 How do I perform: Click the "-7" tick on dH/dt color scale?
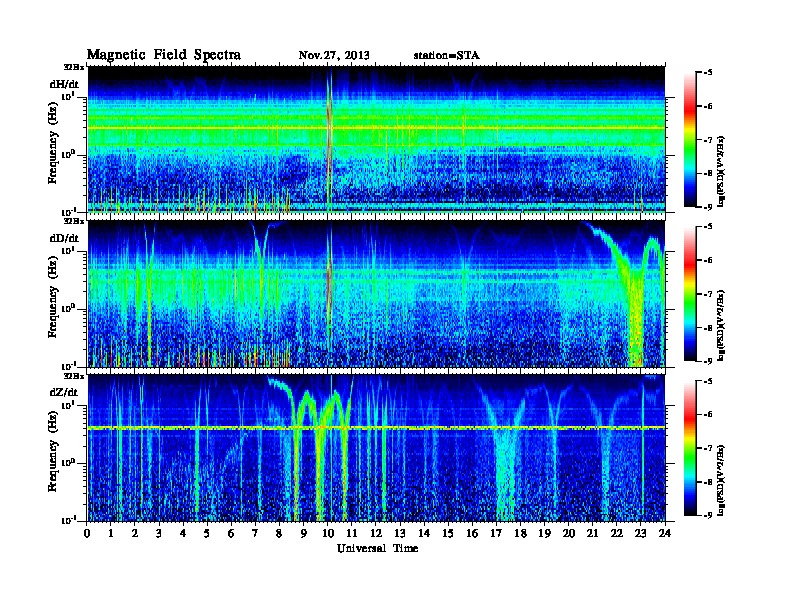pyautogui.click(x=708, y=140)
